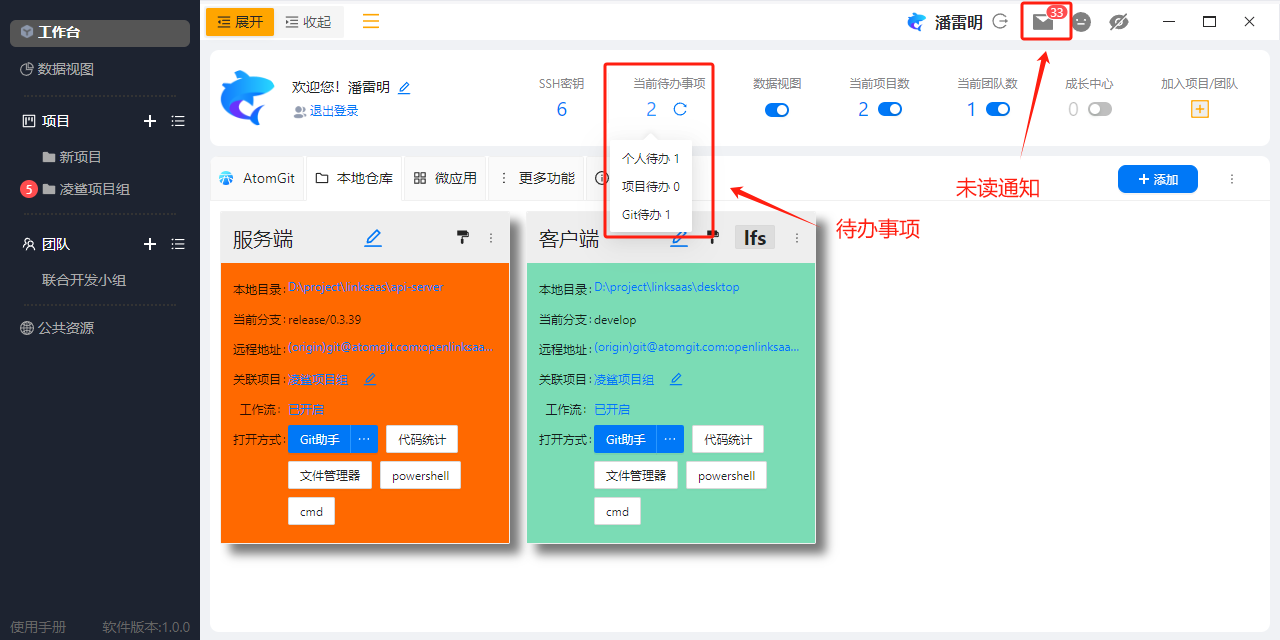
Task: Open the orange hamburger menu icon
Action: tap(371, 21)
